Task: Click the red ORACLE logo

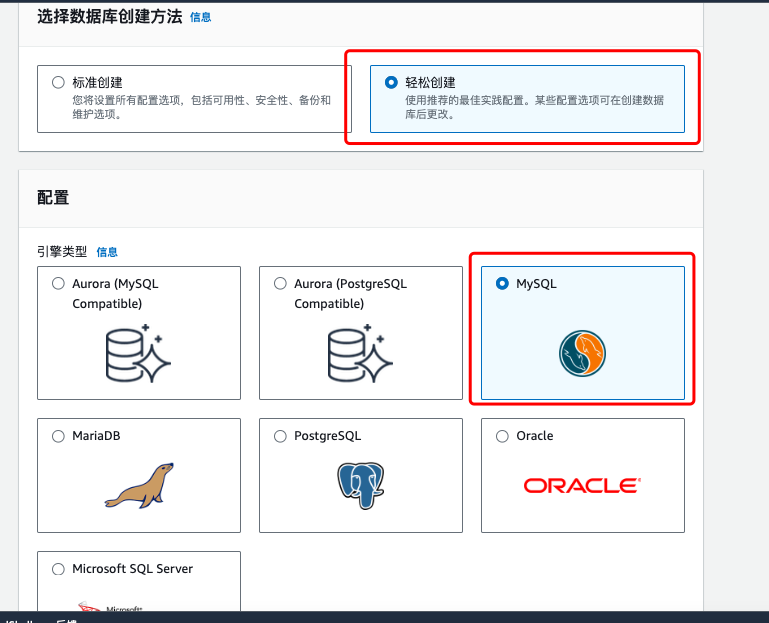Action: coord(582,485)
